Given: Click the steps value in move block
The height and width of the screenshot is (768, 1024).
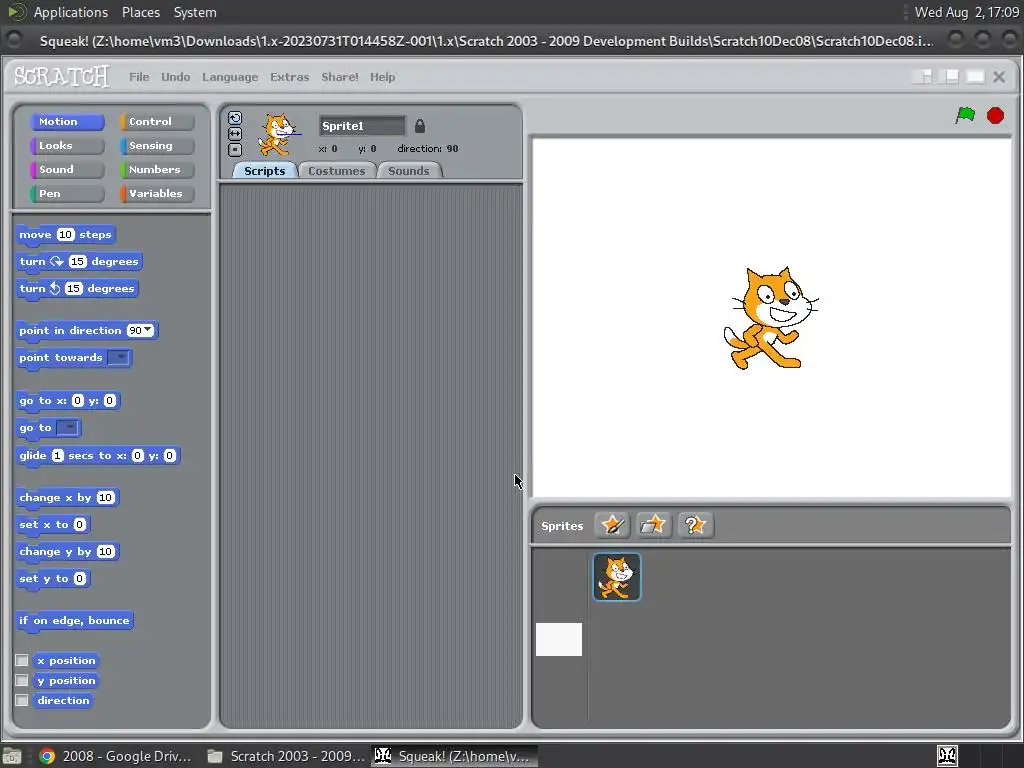Looking at the screenshot, I should pyautogui.click(x=65, y=234).
